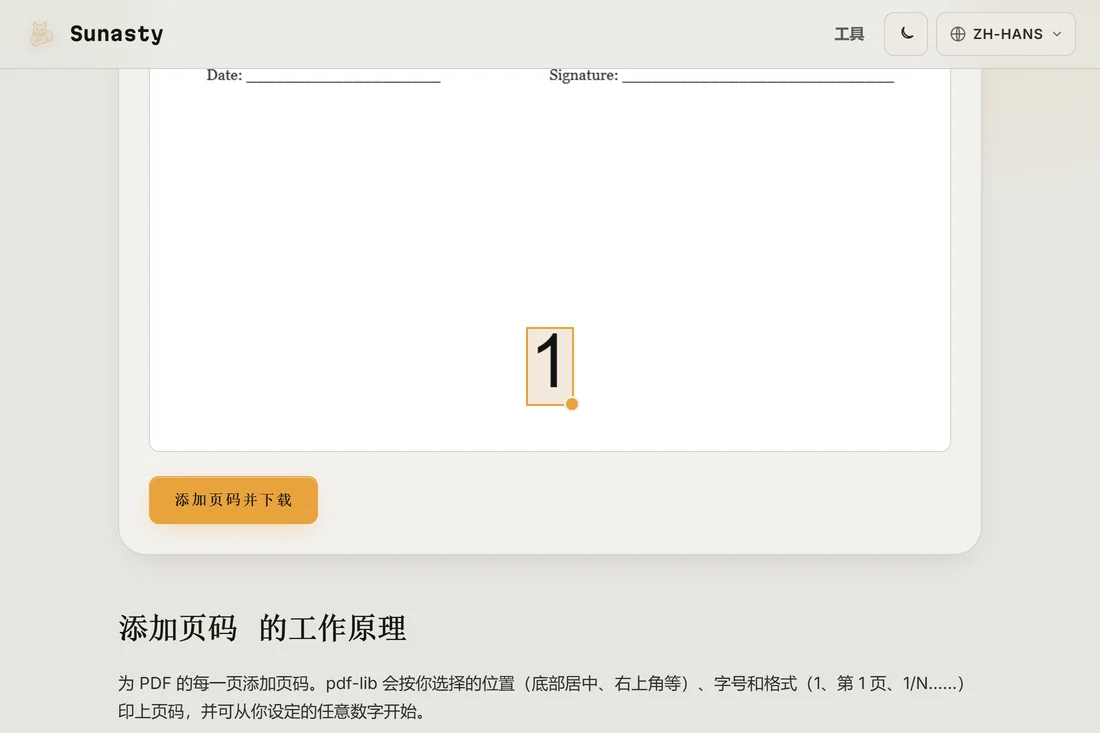The image size is (1100, 733).
Task: Toggle dark mode with the moon icon
Action: tap(906, 34)
